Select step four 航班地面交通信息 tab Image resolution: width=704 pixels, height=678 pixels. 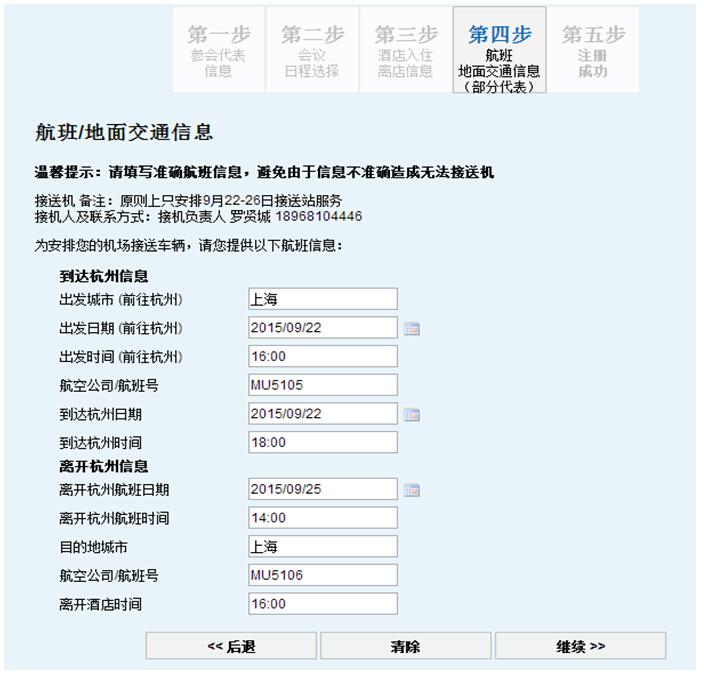499,50
